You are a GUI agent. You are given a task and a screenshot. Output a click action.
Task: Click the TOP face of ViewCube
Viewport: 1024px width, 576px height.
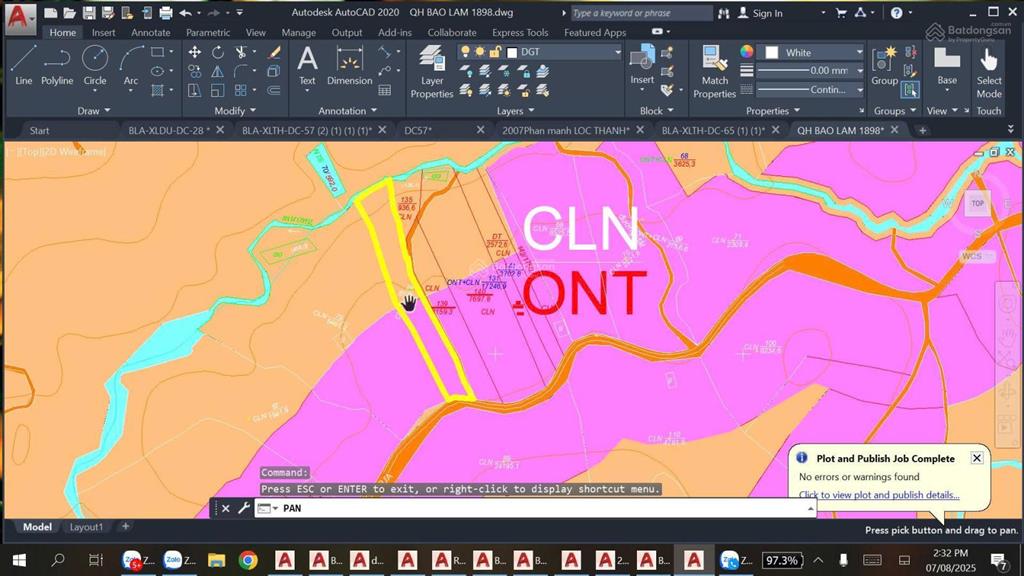977,203
